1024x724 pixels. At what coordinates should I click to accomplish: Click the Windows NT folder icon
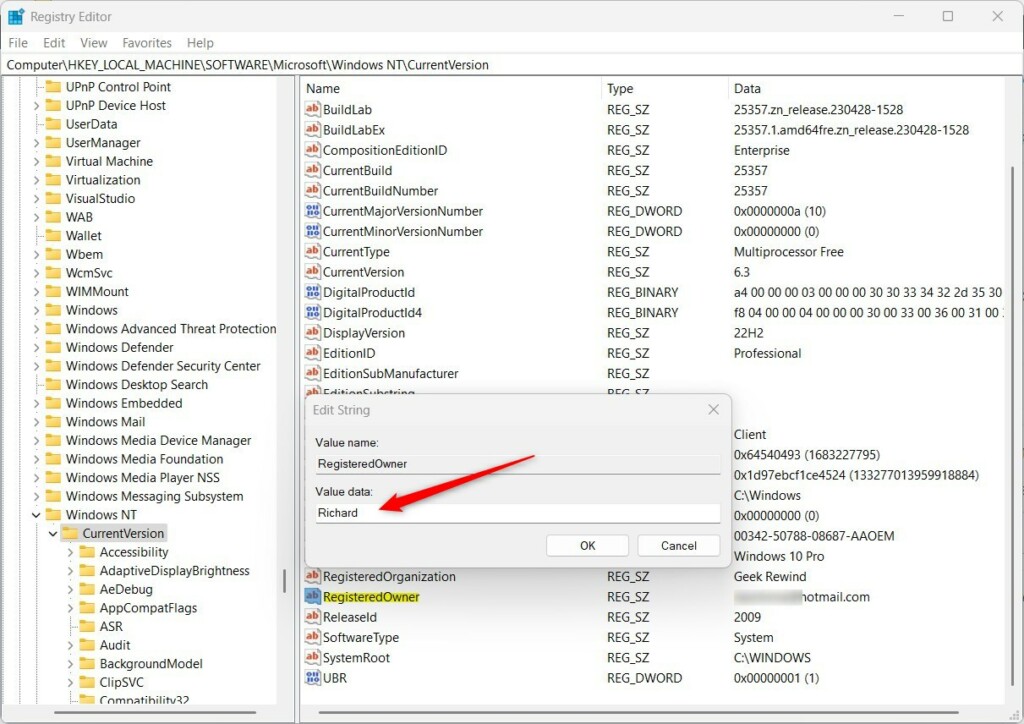[54, 514]
